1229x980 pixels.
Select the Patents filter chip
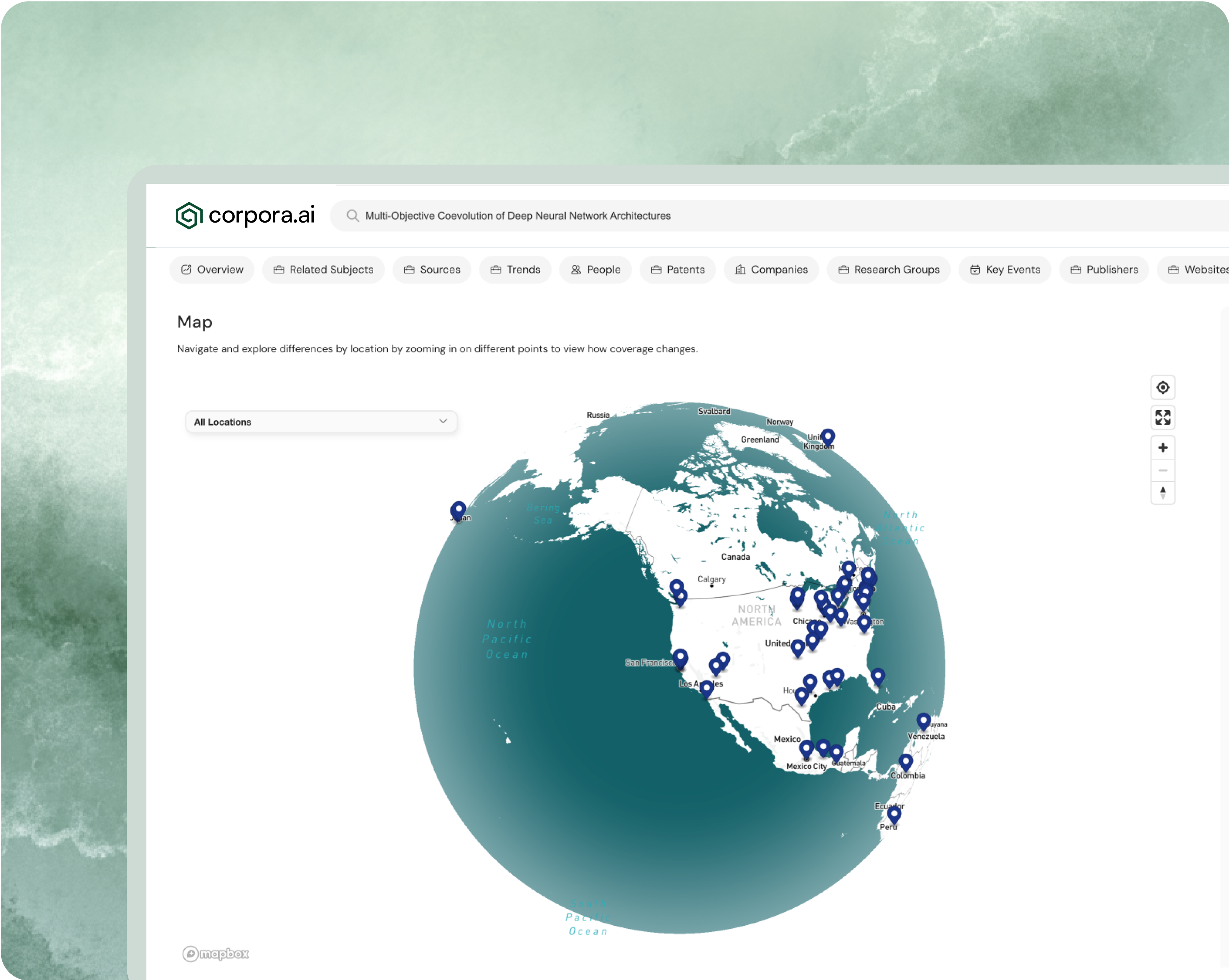coord(678,270)
